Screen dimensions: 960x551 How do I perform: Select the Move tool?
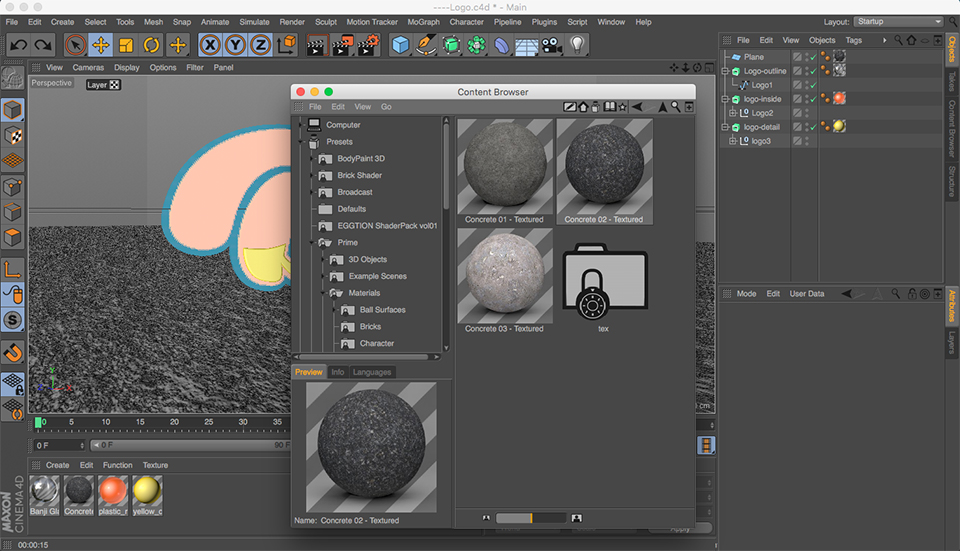click(x=100, y=45)
